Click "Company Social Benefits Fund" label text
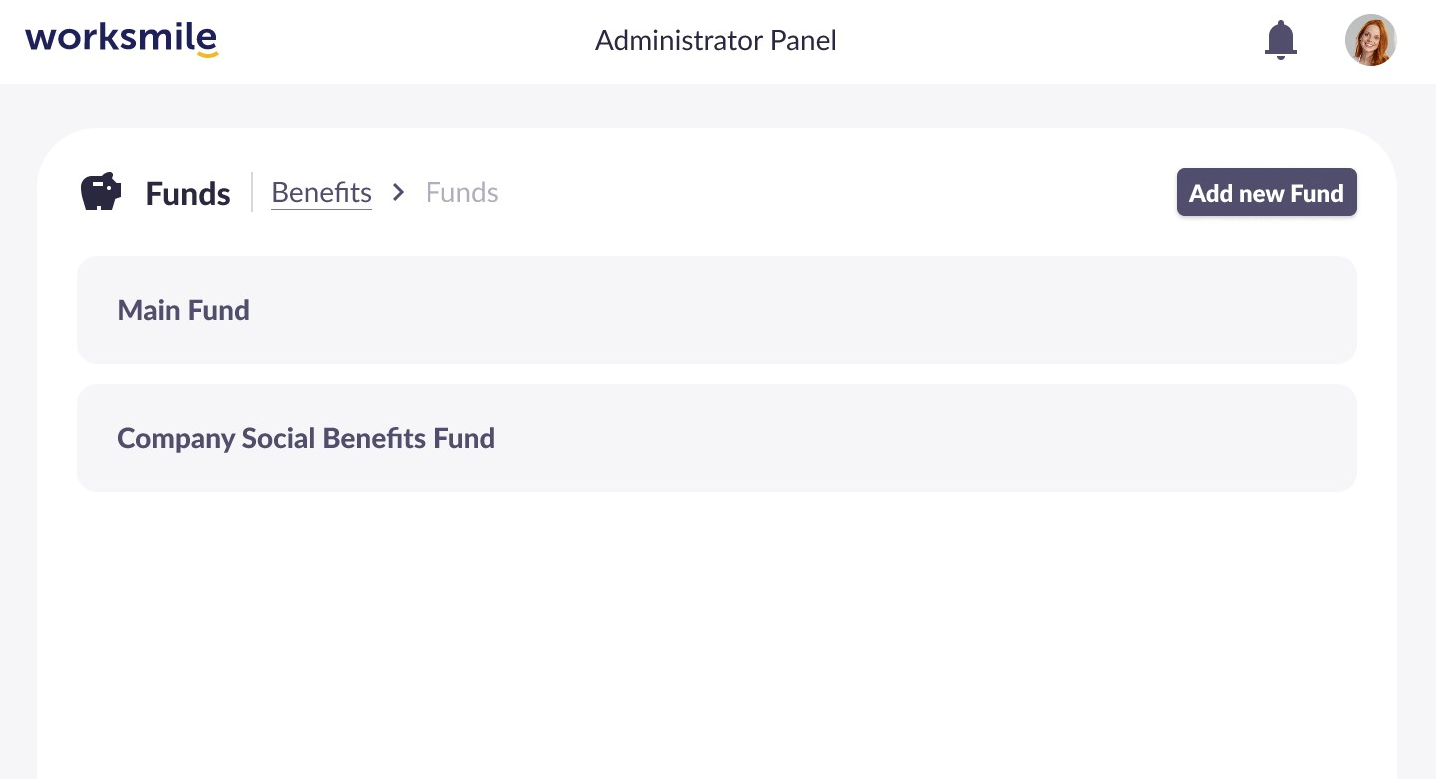Image resolution: width=1436 pixels, height=779 pixels. (306, 438)
